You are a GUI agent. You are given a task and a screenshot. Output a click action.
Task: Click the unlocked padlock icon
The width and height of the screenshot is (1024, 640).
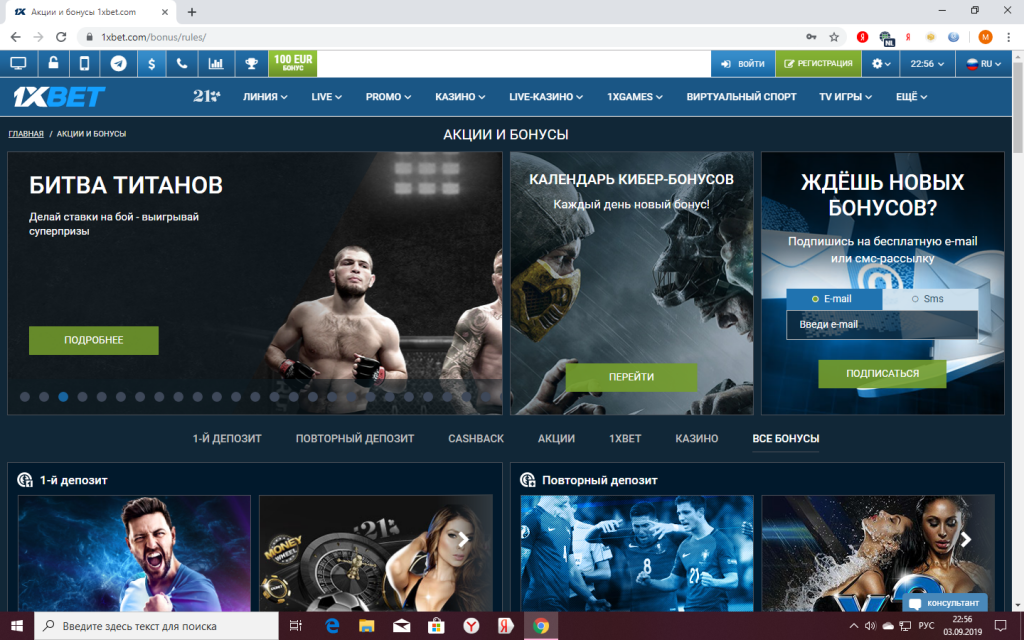[x=52, y=63]
